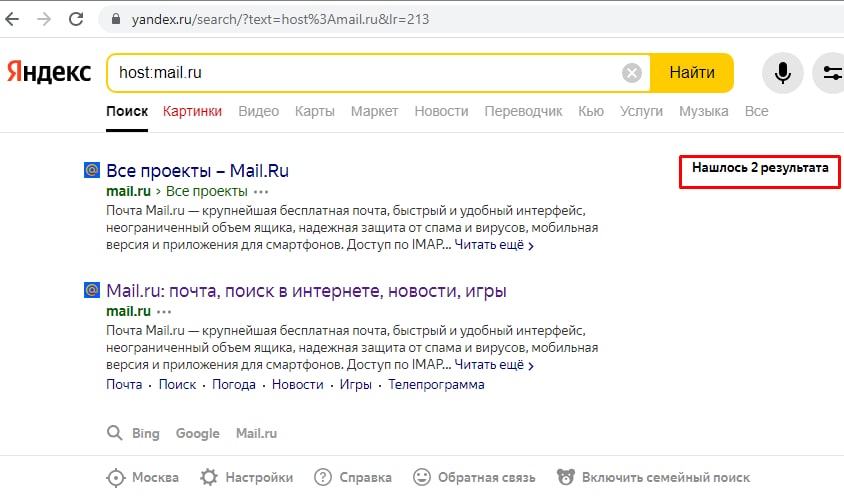Expand 'Читать ещё' in second result snippet
The width and height of the screenshot is (844, 504).
[494, 365]
